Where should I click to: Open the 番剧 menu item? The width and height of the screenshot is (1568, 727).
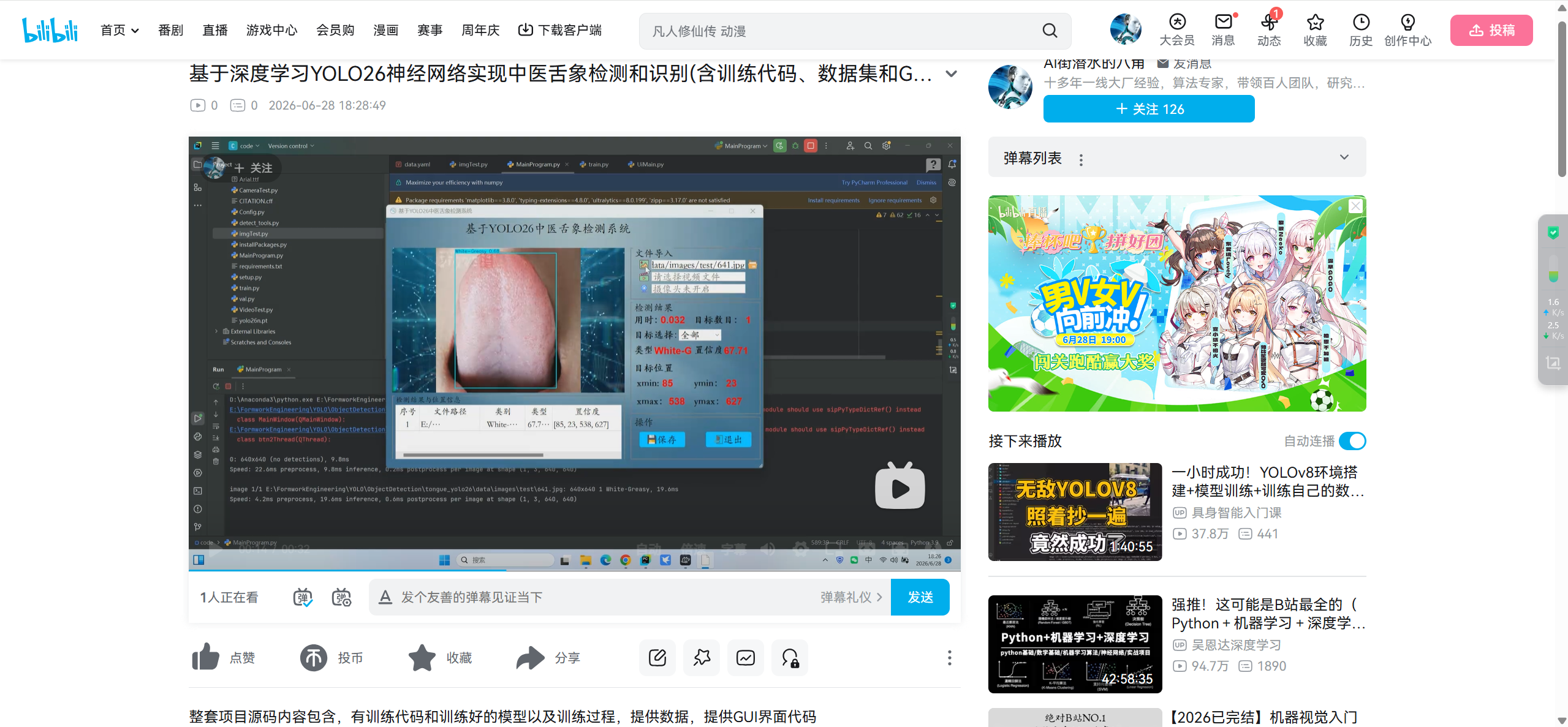[170, 30]
